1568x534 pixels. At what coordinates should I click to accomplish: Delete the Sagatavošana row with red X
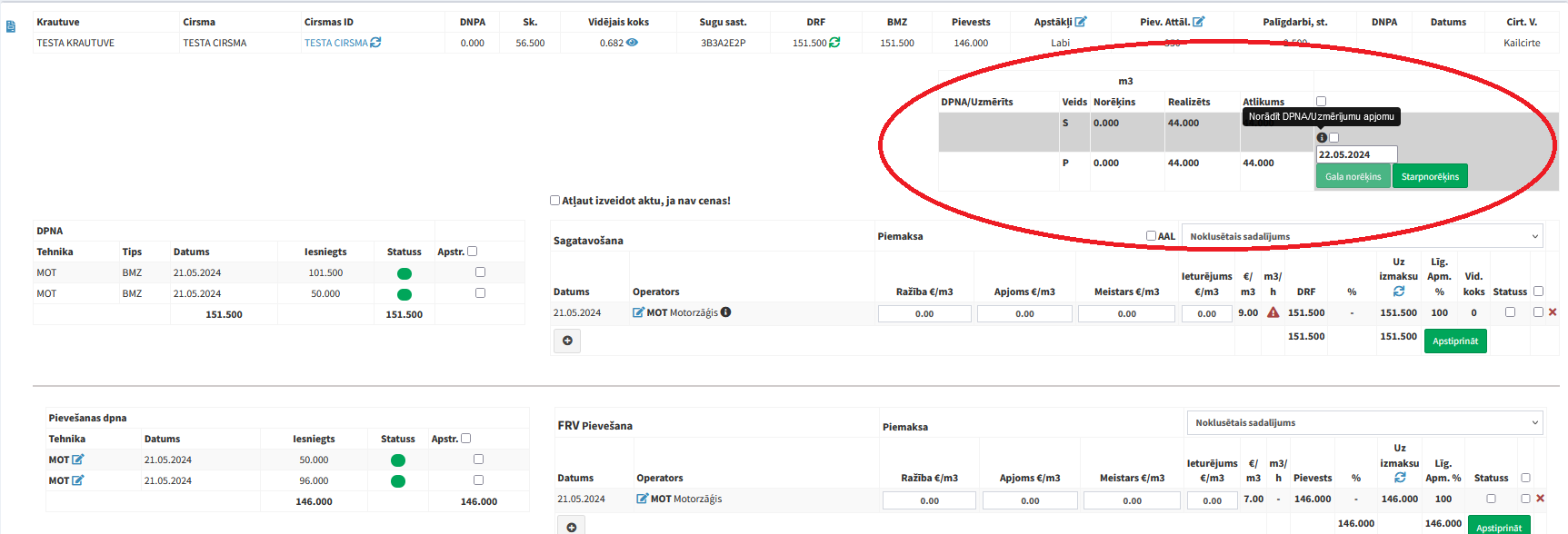pos(1553,312)
